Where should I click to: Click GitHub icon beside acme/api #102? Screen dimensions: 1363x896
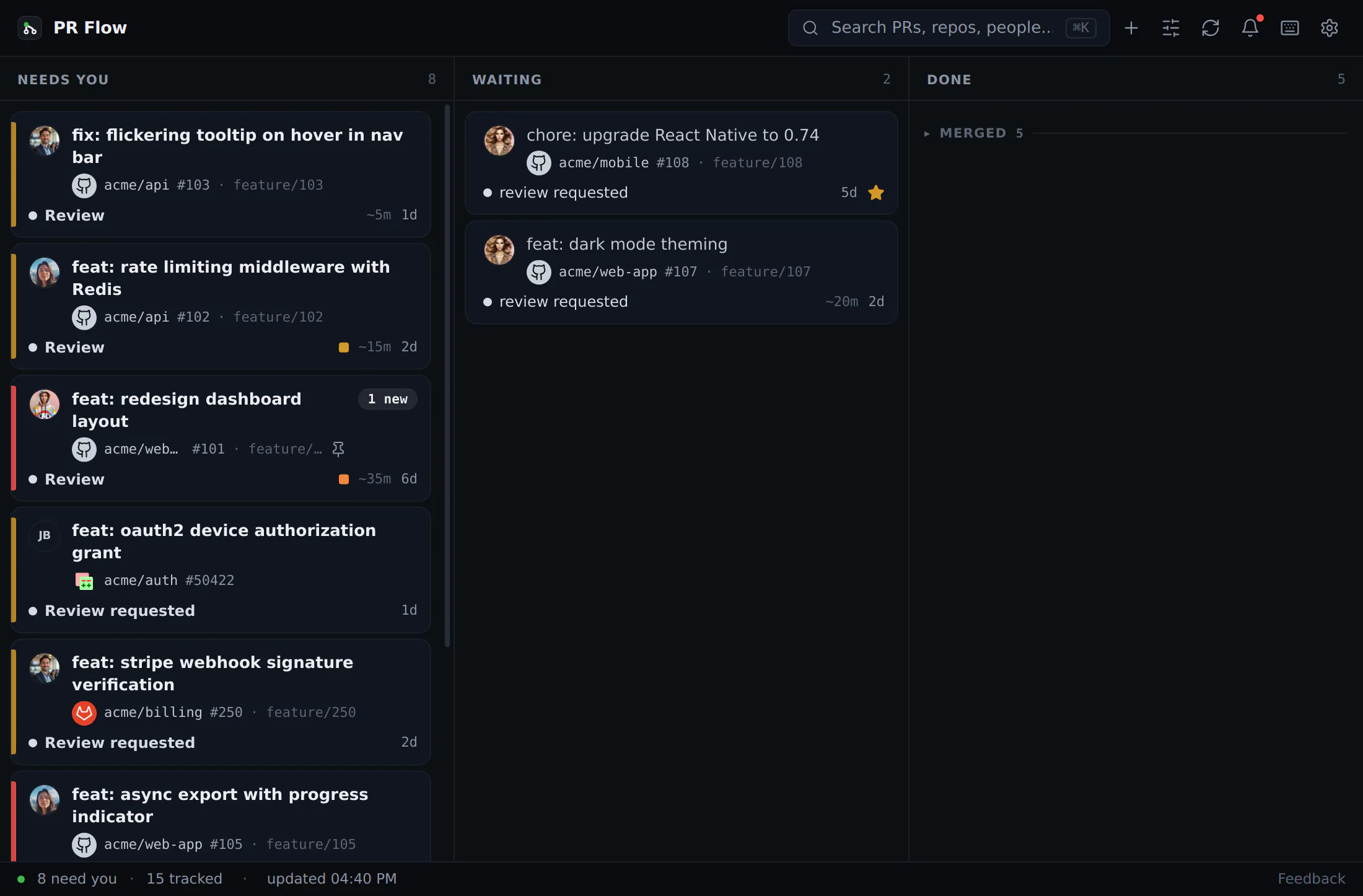pos(84,317)
